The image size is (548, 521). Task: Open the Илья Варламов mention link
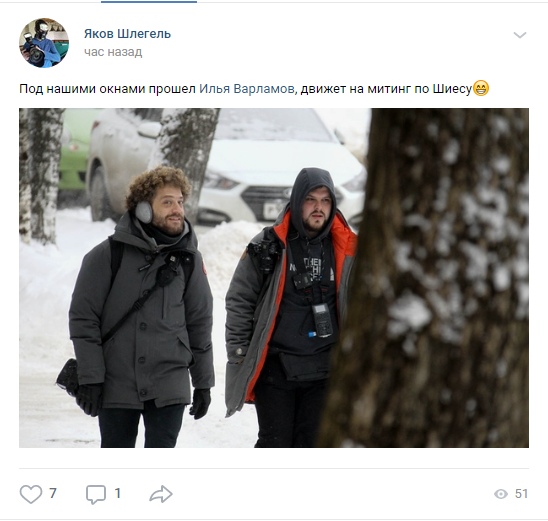[x=247, y=89]
